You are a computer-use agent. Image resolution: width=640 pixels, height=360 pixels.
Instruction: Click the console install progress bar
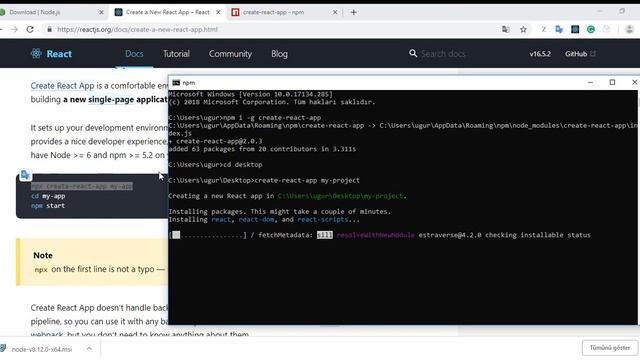click(207, 235)
